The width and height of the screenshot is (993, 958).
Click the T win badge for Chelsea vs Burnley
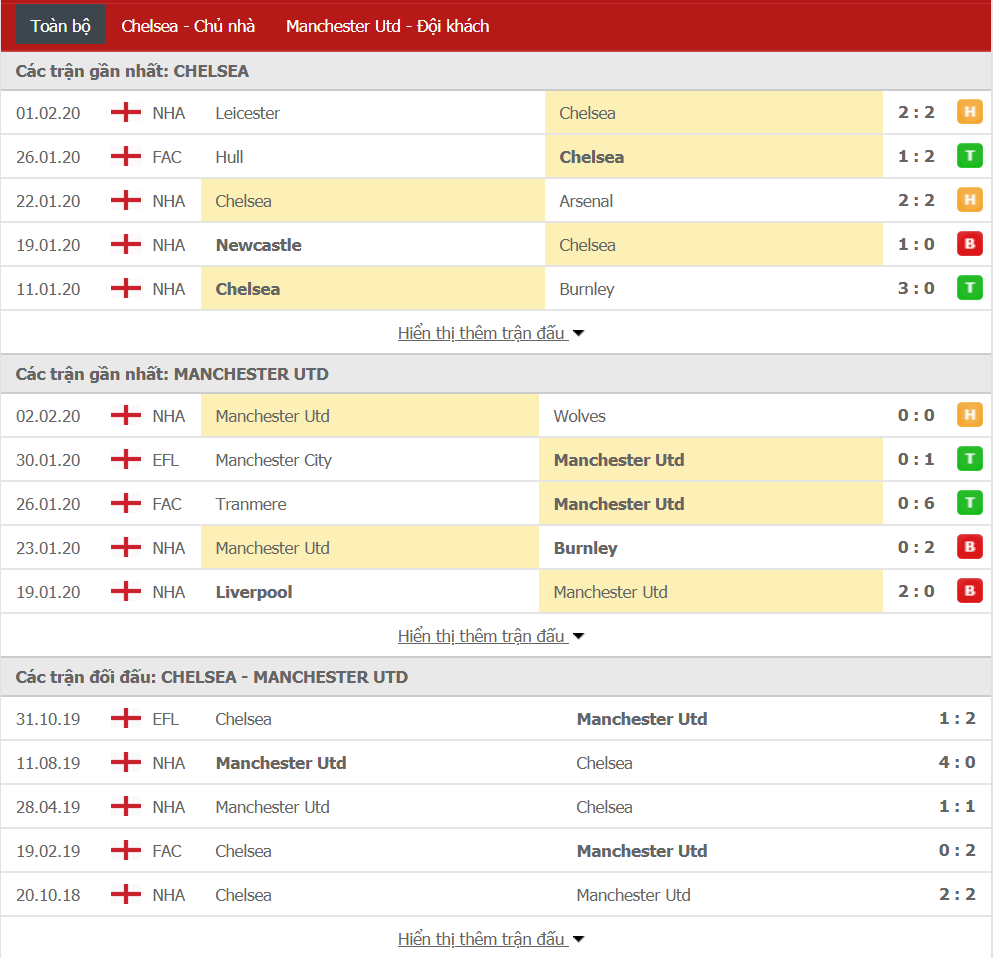[970, 288]
